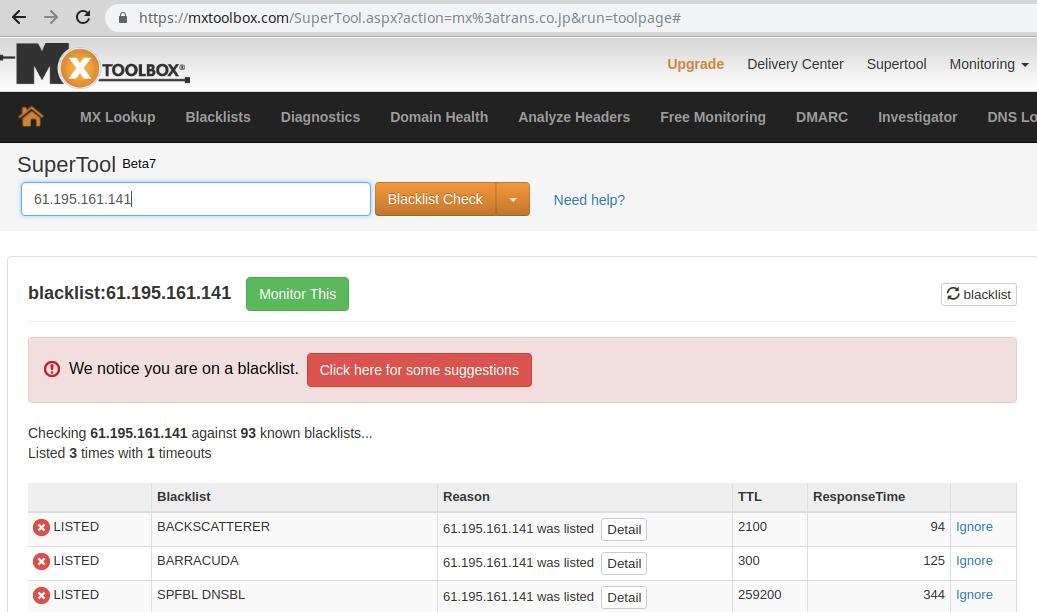Click the Reason column header

466,497
